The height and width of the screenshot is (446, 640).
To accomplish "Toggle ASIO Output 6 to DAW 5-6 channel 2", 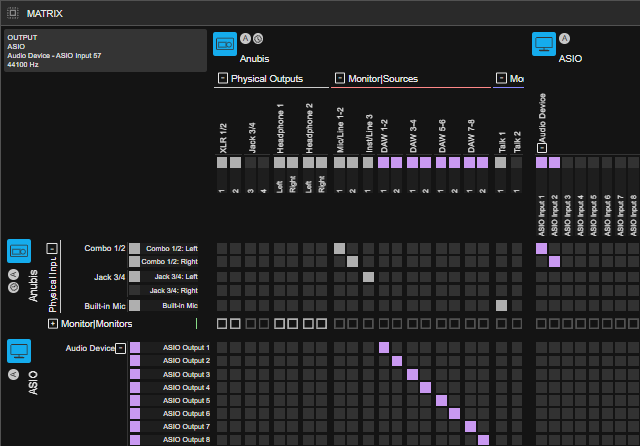I will tap(454, 413).
